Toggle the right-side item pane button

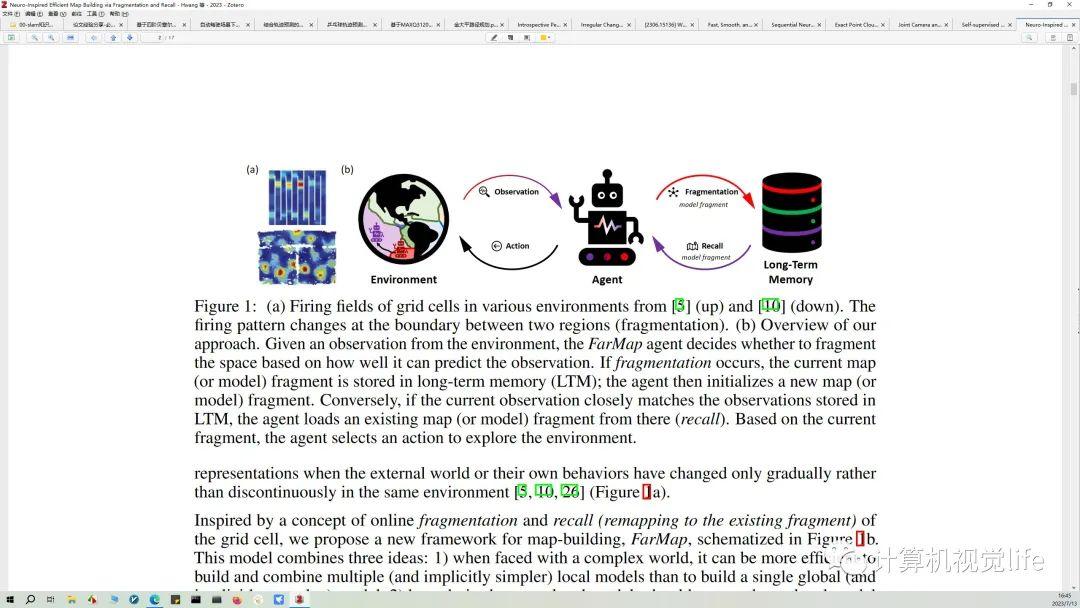coord(1069,37)
